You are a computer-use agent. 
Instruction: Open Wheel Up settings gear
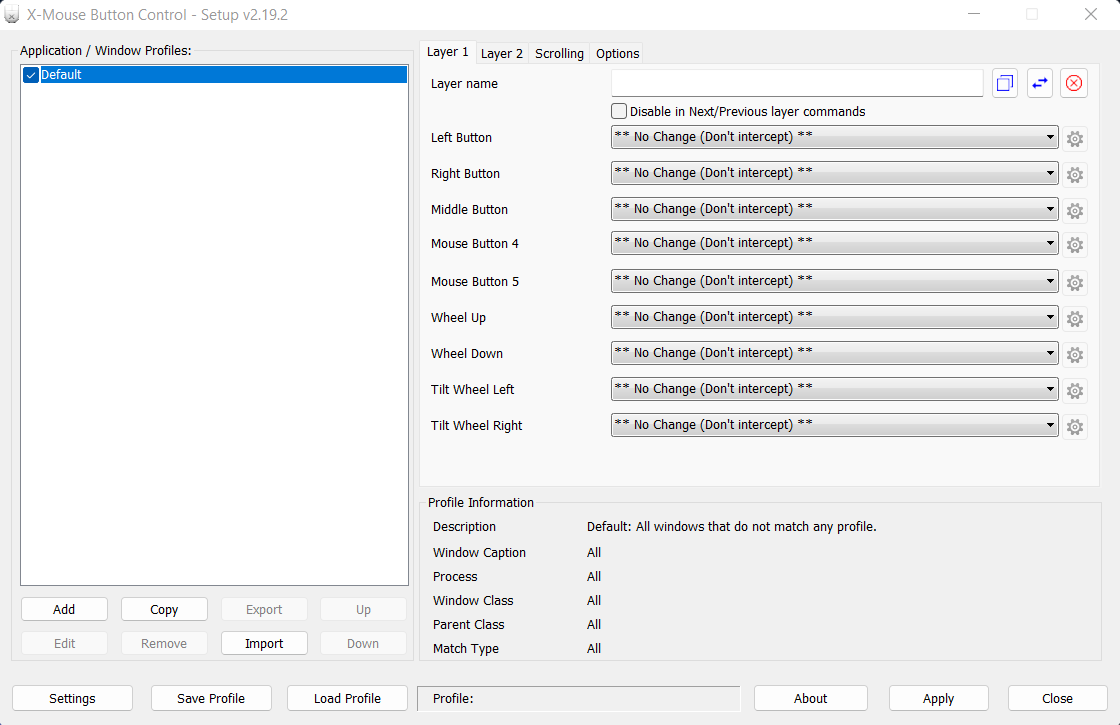point(1074,319)
